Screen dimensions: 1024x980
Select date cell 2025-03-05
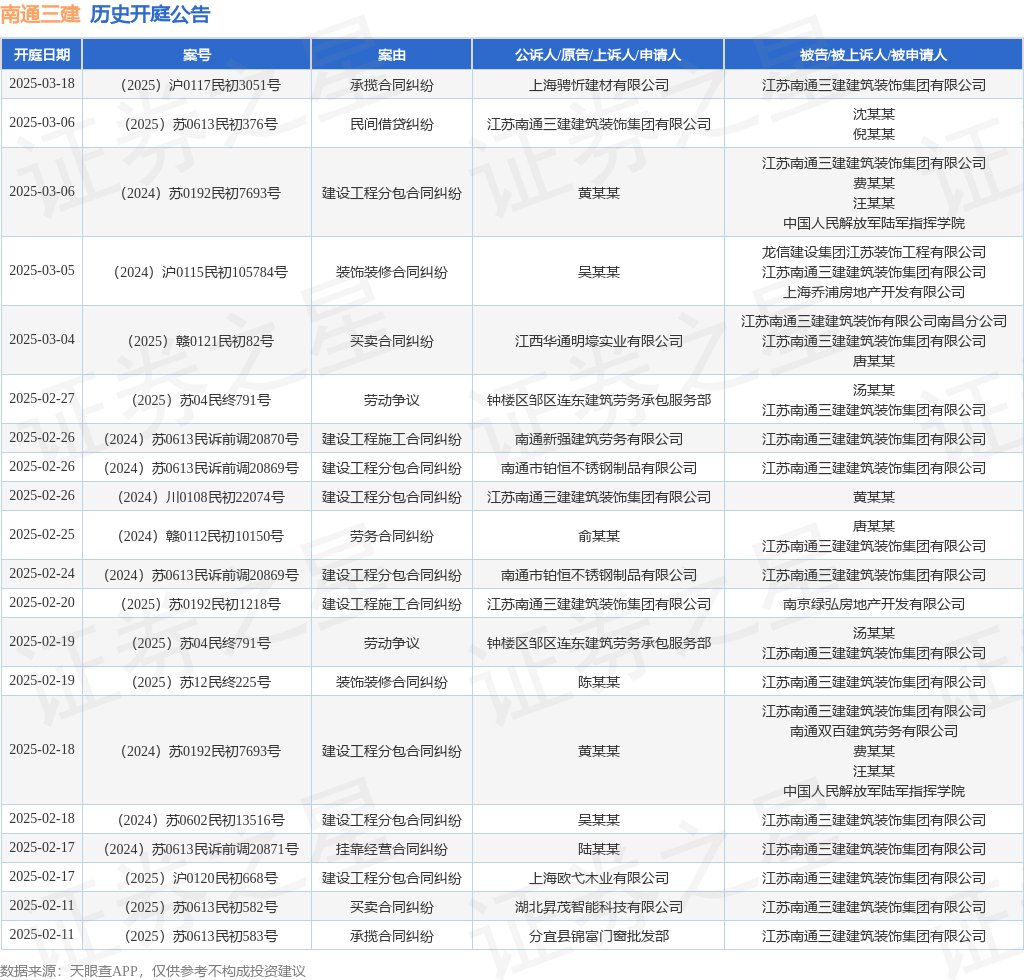pos(42,270)
